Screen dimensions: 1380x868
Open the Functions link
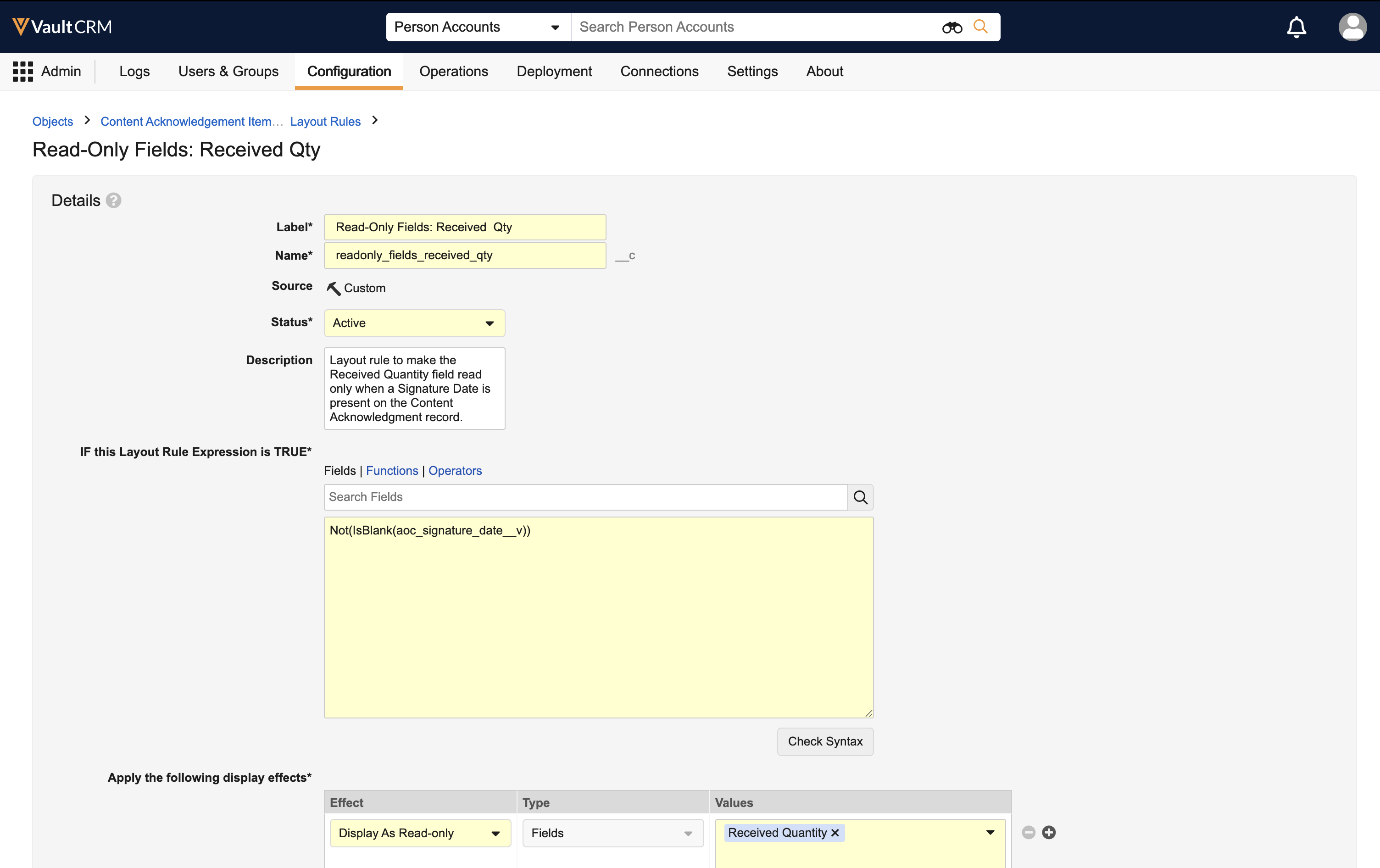pos(392,471)
